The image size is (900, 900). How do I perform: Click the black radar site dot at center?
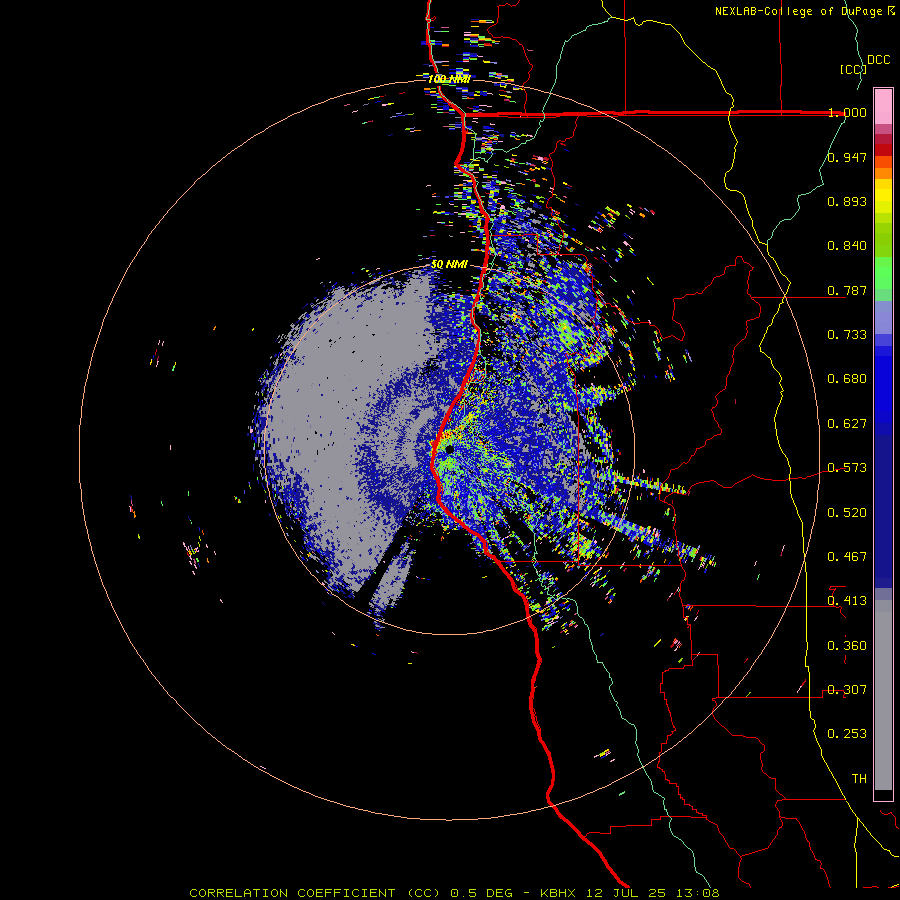[x=449, y=449]
